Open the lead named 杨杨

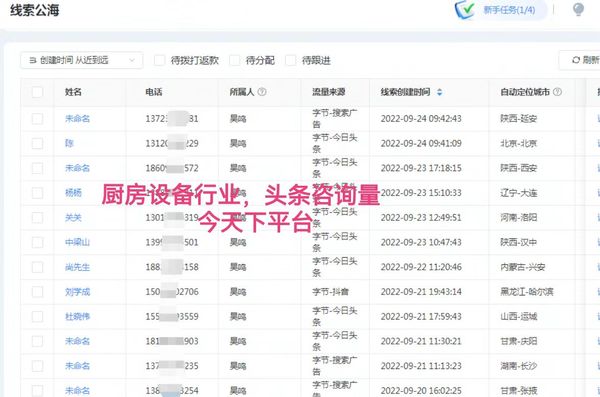[73, 193]
